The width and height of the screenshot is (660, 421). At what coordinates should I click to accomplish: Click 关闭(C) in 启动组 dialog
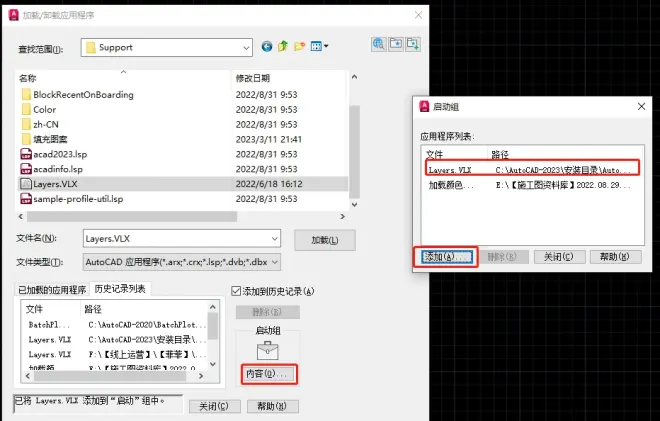[559, 257]
